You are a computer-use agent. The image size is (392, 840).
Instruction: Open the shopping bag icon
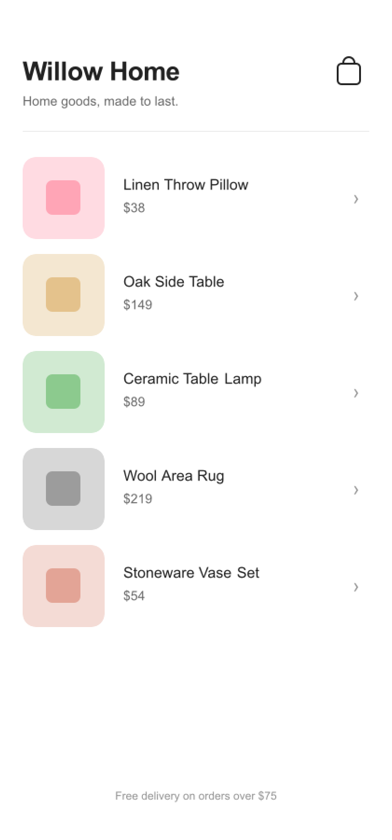pyautogui.click(x=349, y=71)
